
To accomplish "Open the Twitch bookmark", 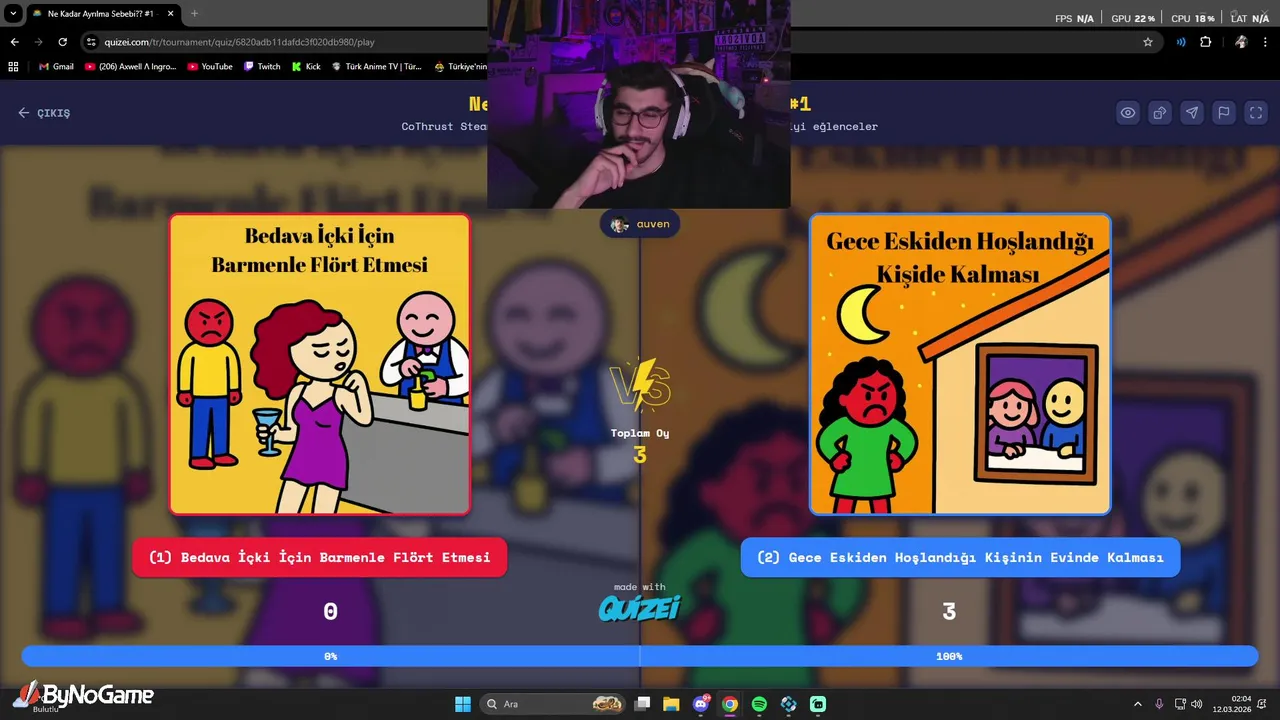I will [x=263, y=67].
